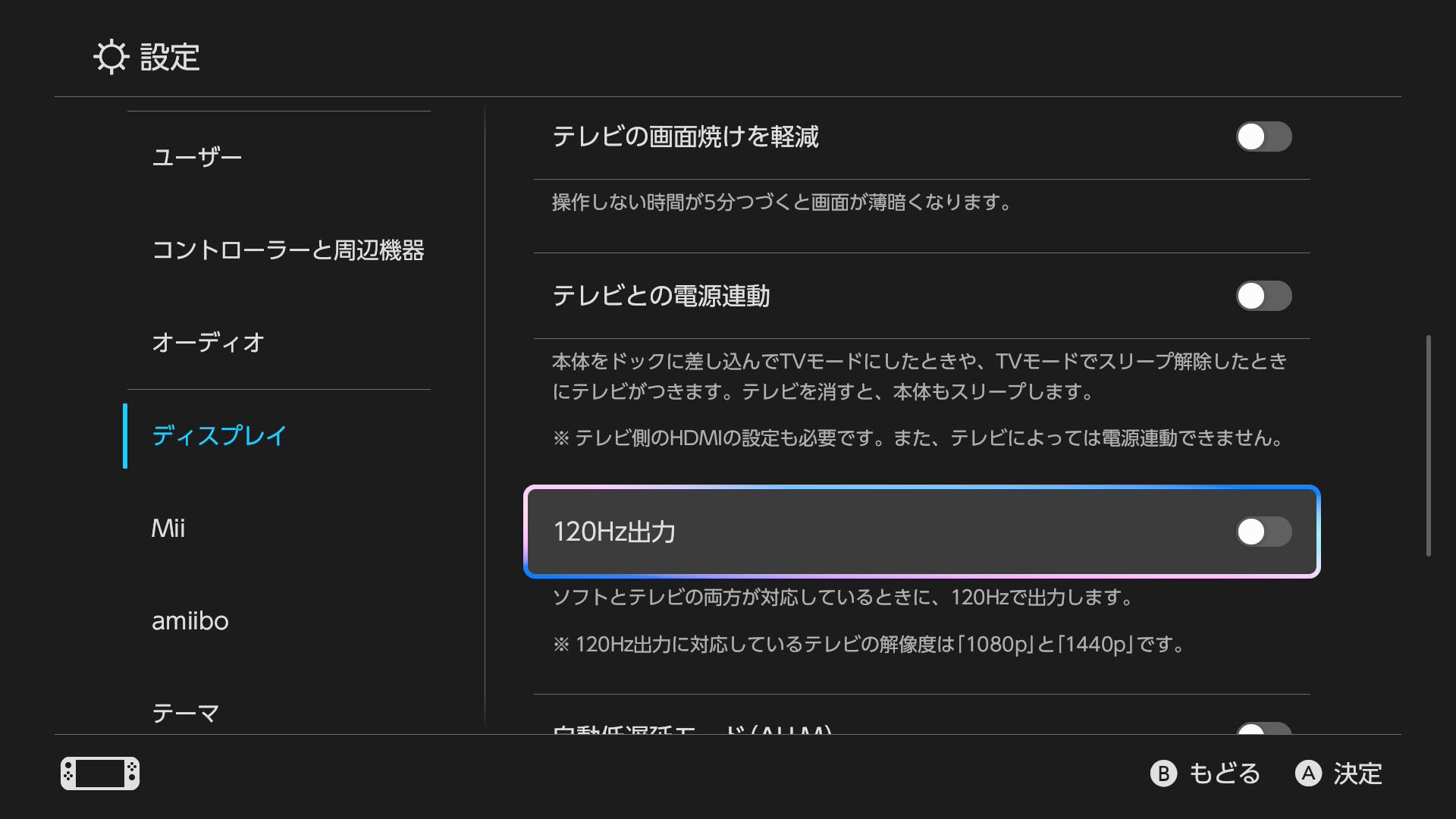
Task: Open the オーディオ settings category
Action: tap(209, 343)
